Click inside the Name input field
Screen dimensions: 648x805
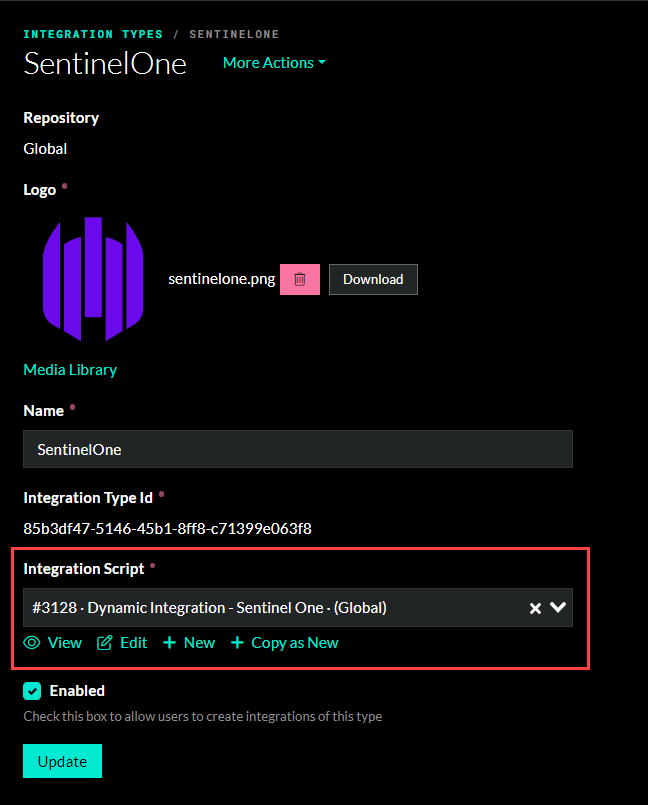(x=297, y=448)
